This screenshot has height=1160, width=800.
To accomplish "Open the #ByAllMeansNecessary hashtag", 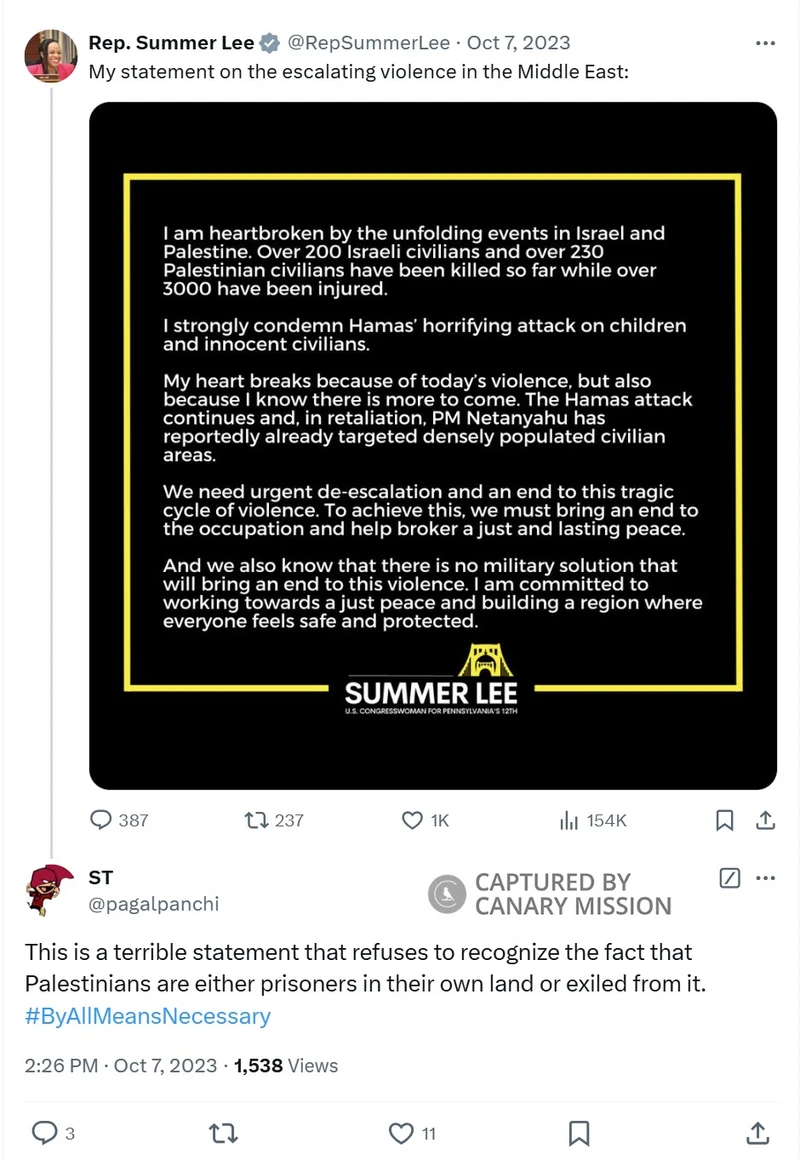I will pyautogui.click(x=148, y=1016).
